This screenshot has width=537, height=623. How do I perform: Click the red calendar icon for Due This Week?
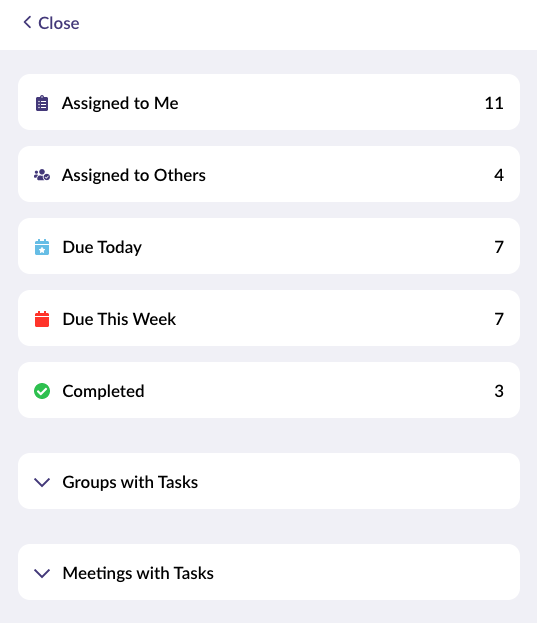[x=42, y=319]
